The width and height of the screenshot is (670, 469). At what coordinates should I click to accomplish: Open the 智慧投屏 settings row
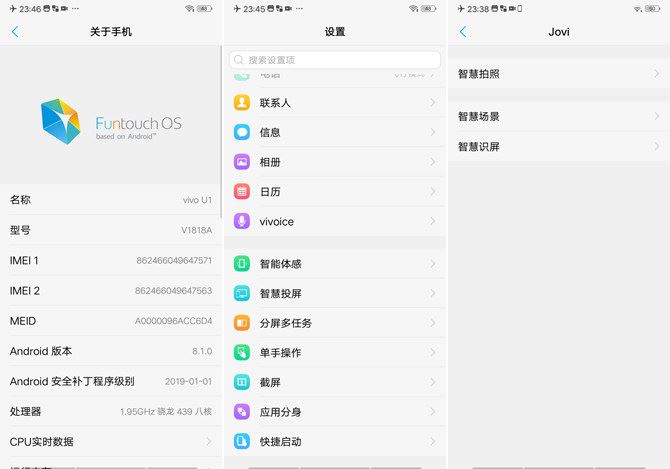click(x=335, y=293)
